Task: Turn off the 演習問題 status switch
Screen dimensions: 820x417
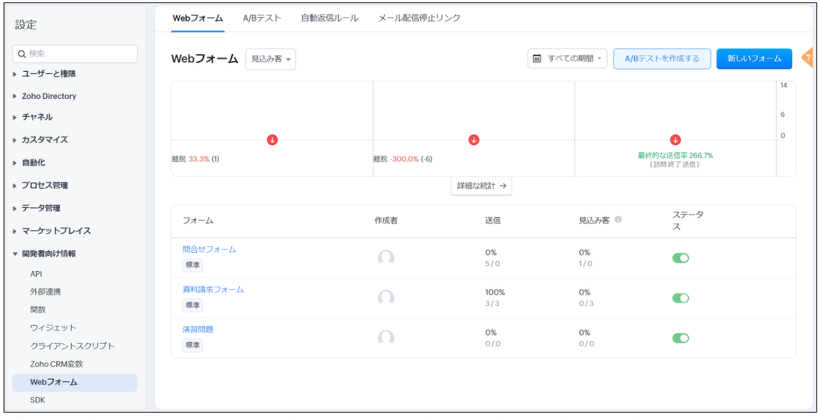Action: [x=680, y=338]
